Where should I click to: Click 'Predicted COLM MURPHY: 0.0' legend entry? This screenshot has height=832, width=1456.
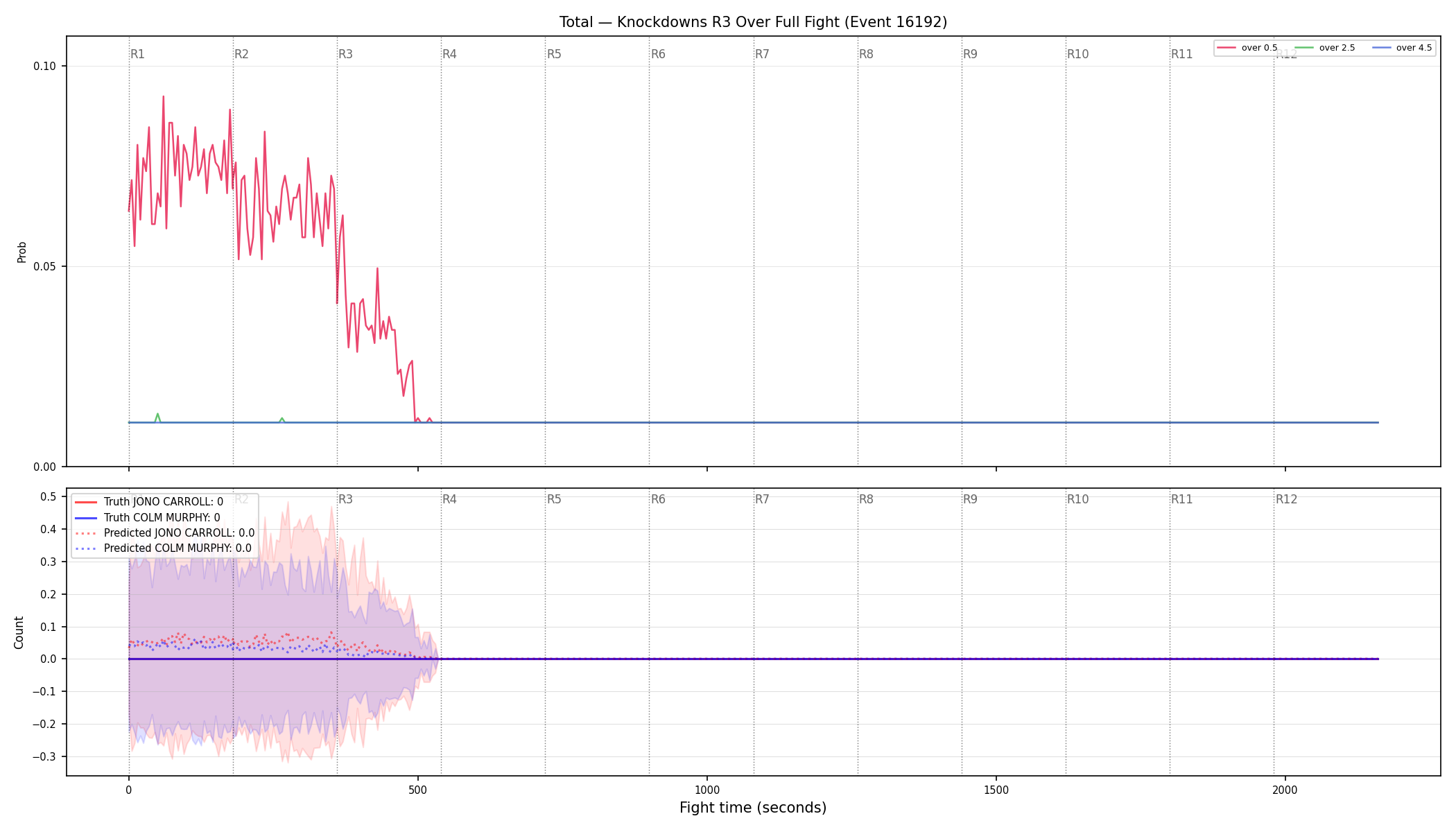click(163, 548)
